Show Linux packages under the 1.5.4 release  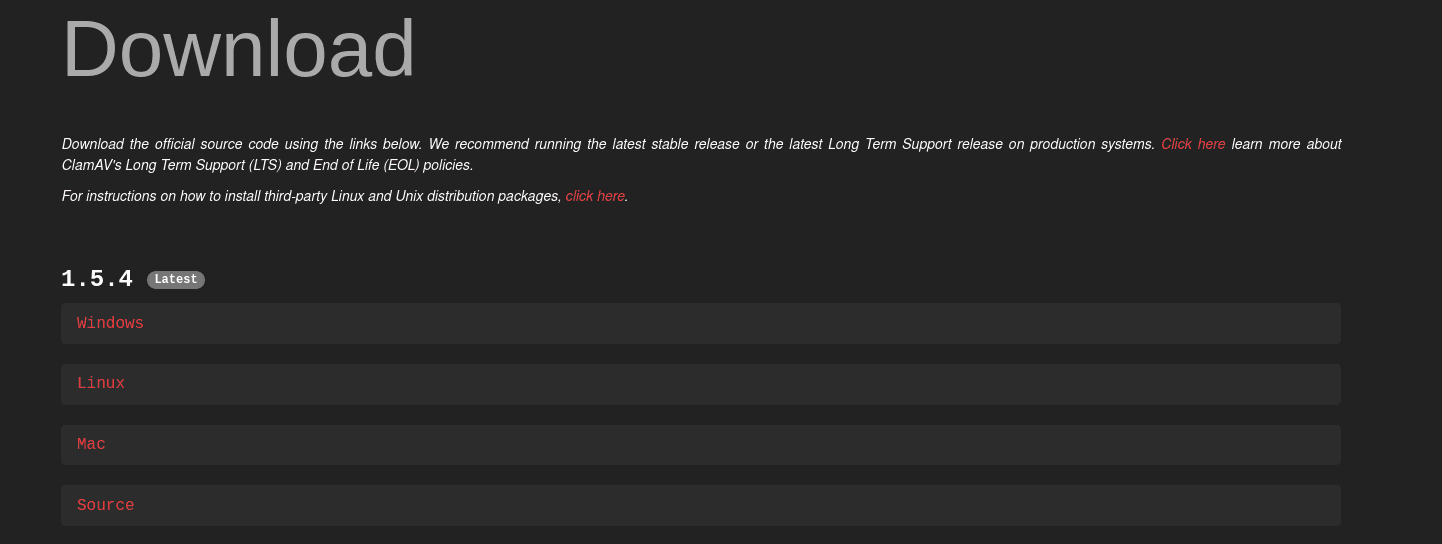click(x=700, y=384)
